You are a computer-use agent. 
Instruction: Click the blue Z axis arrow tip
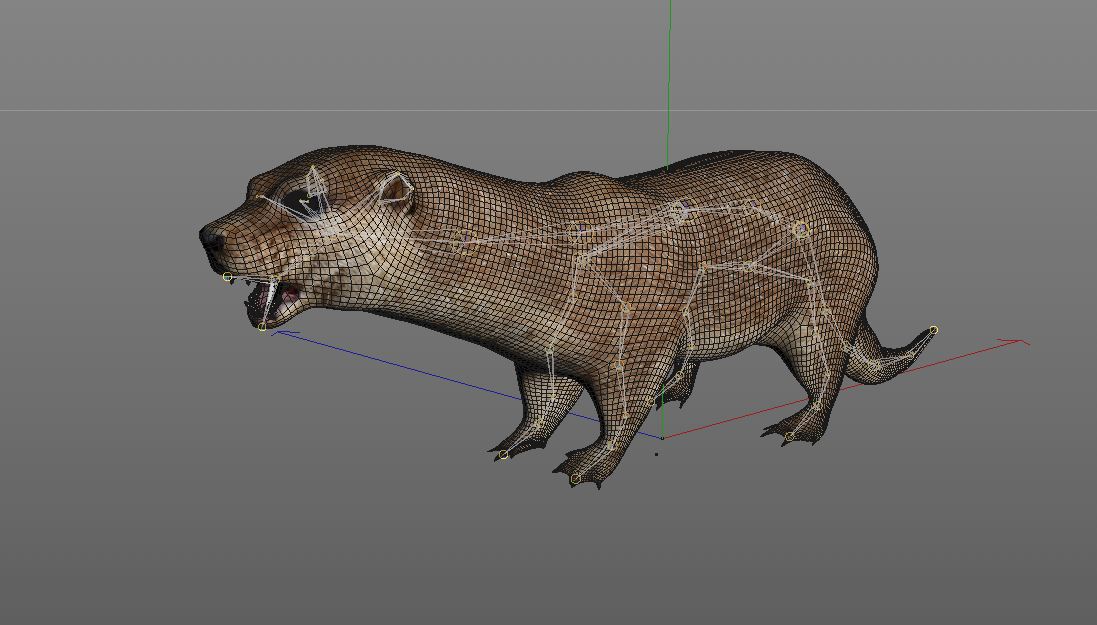click(278, 332)
